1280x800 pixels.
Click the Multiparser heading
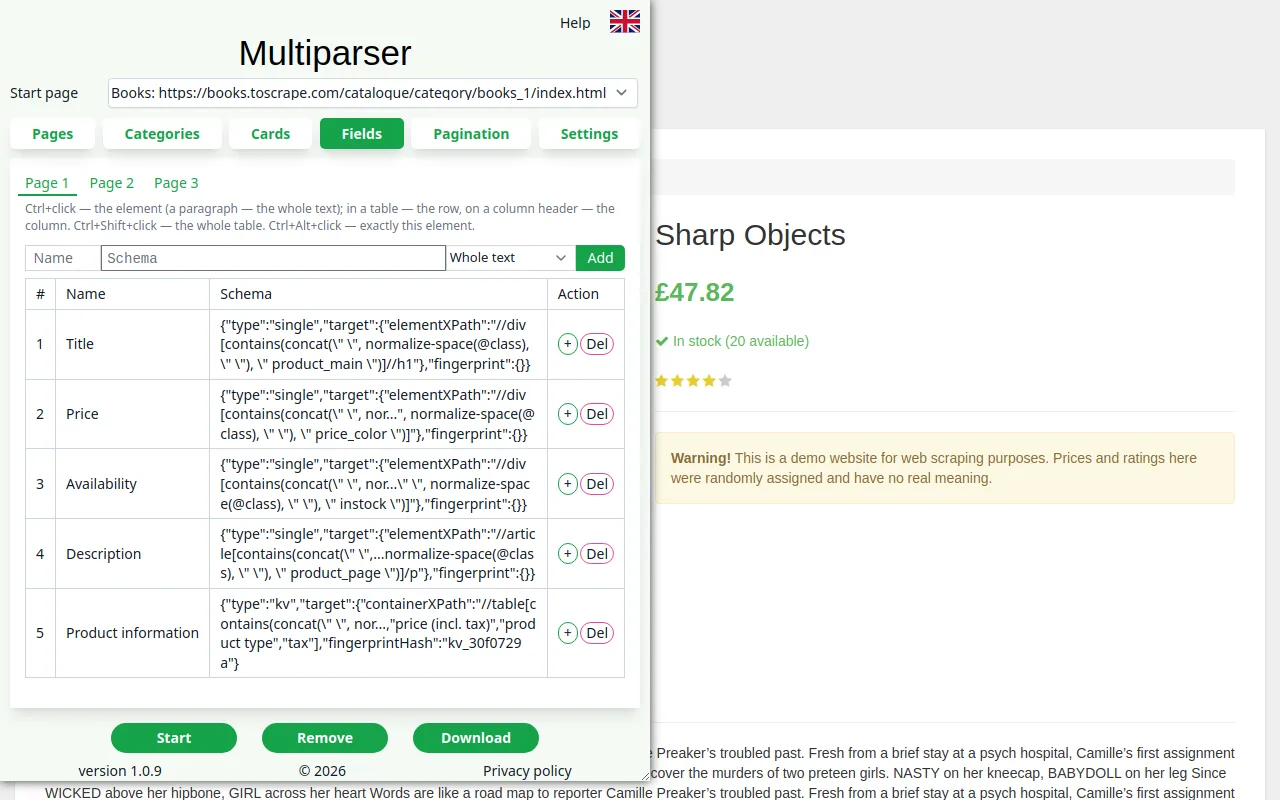325,52
